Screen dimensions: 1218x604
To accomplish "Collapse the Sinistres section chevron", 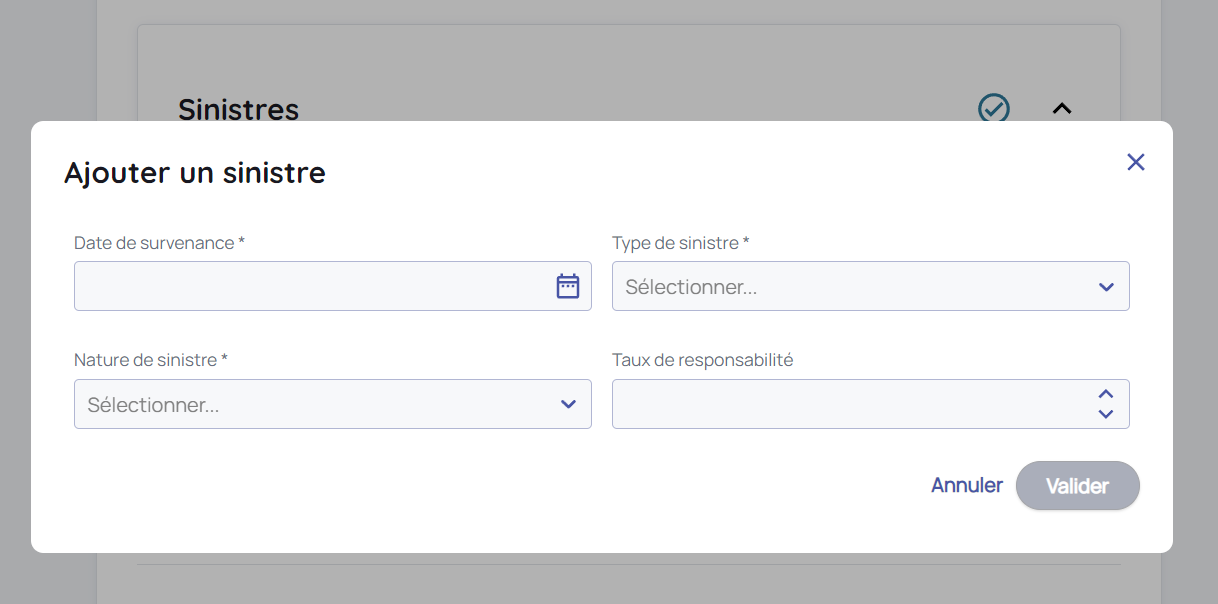I will [1061, 108].
